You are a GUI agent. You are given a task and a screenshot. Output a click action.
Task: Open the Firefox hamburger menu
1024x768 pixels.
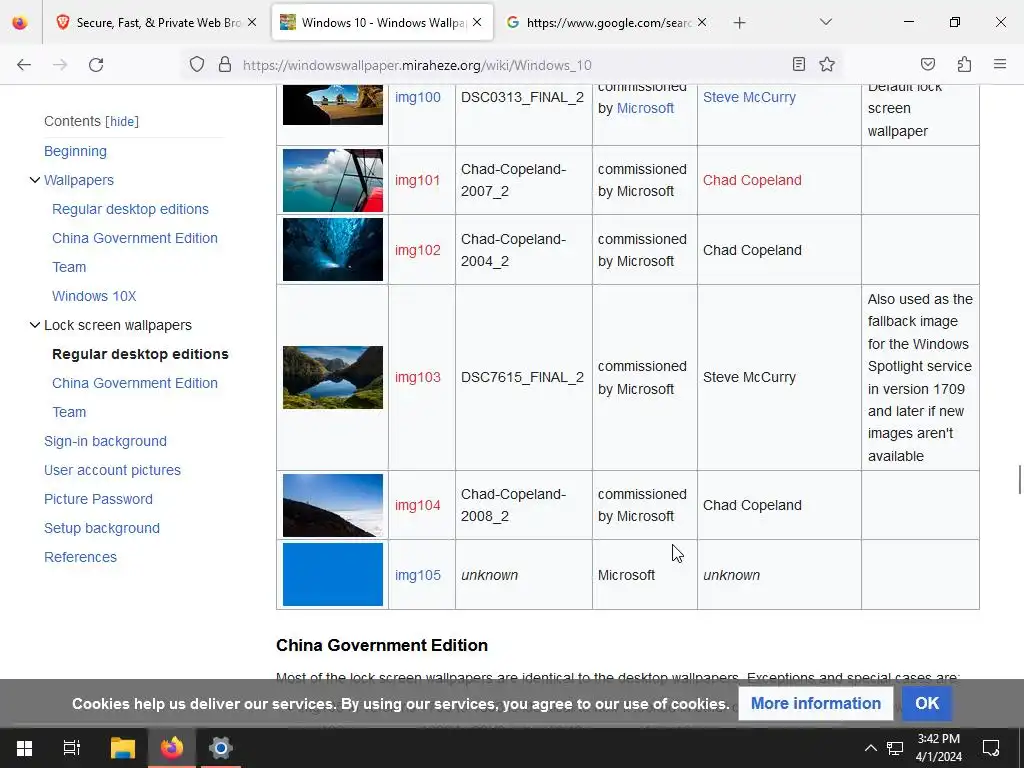point(1000,64)
